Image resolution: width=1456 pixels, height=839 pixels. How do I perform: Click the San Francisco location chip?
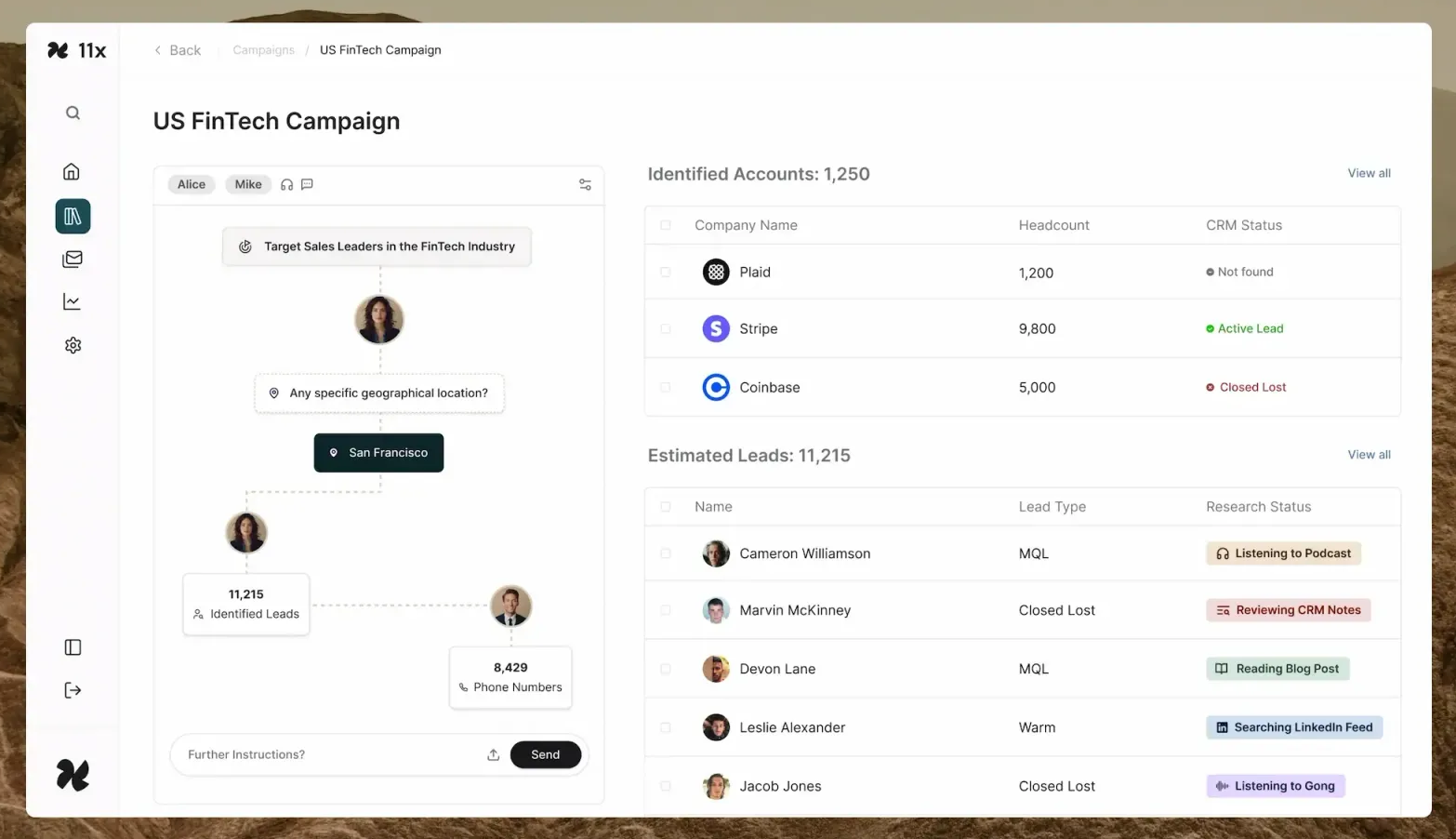tap(378, 453)
